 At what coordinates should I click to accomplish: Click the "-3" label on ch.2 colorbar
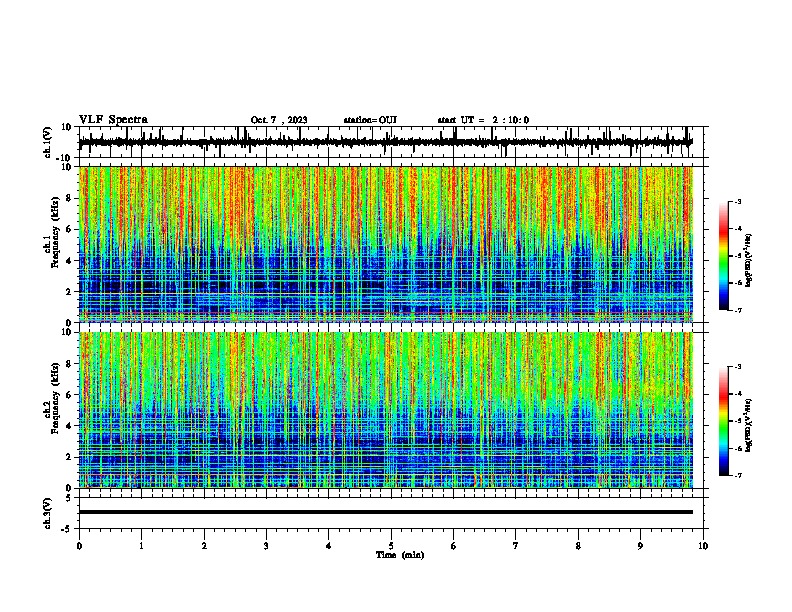pos(737,367)
